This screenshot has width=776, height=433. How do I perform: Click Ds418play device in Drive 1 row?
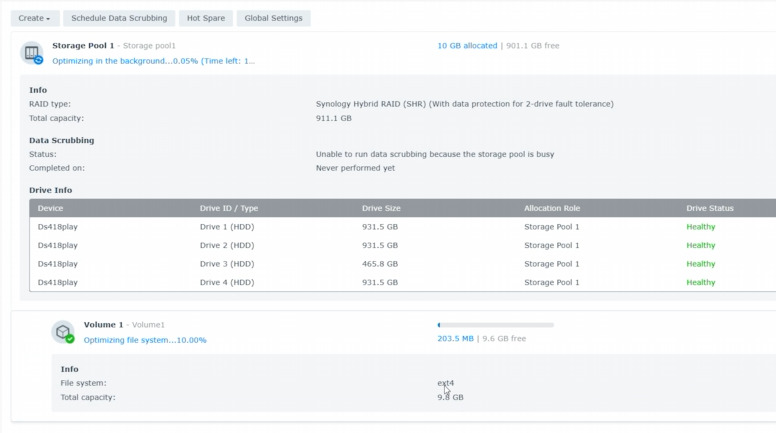pos(57,227)
